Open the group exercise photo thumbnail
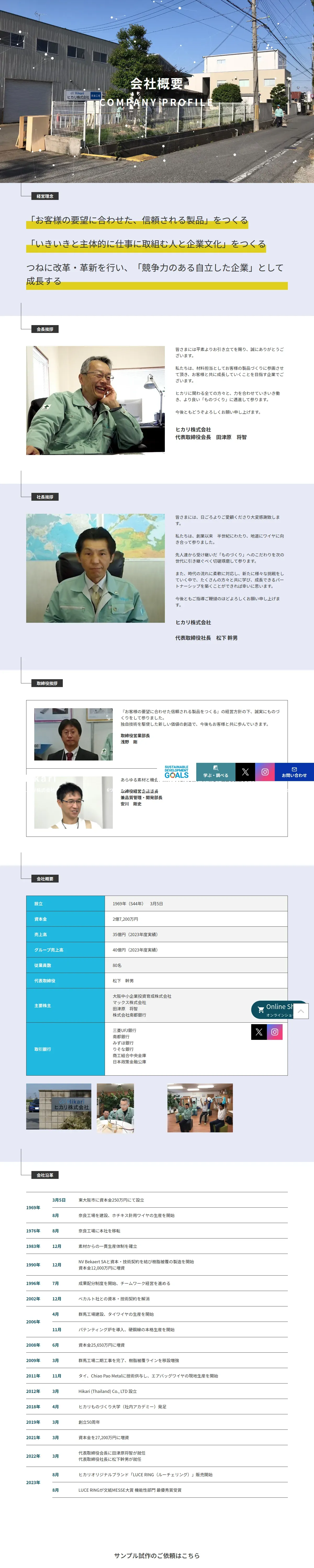The width and height of the screenshot is (314, 1568). coord(200,1108)
